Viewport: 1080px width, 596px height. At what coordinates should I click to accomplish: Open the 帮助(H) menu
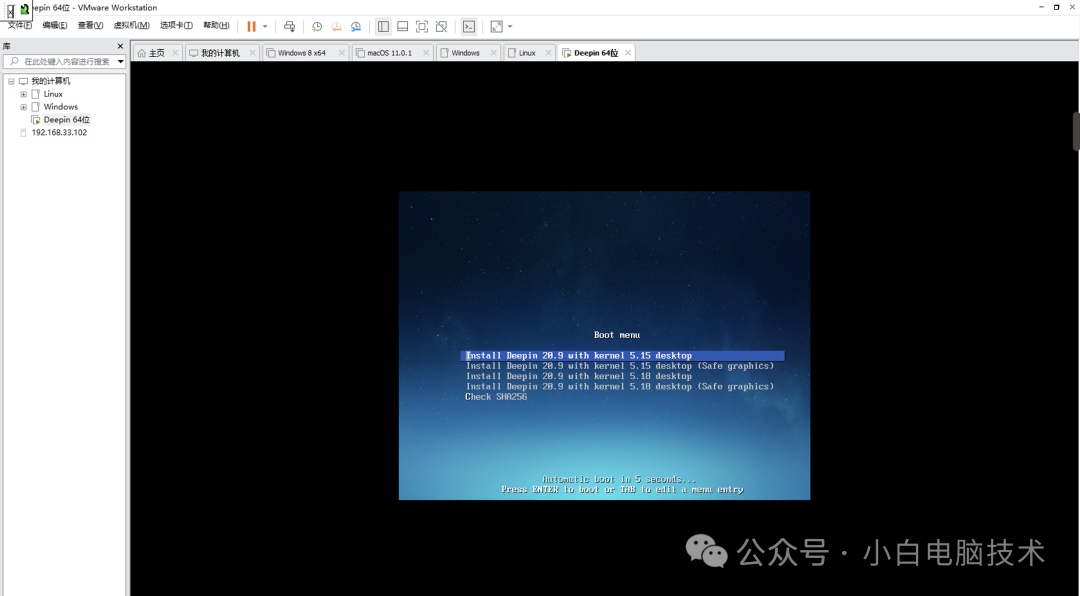(216, 25)
